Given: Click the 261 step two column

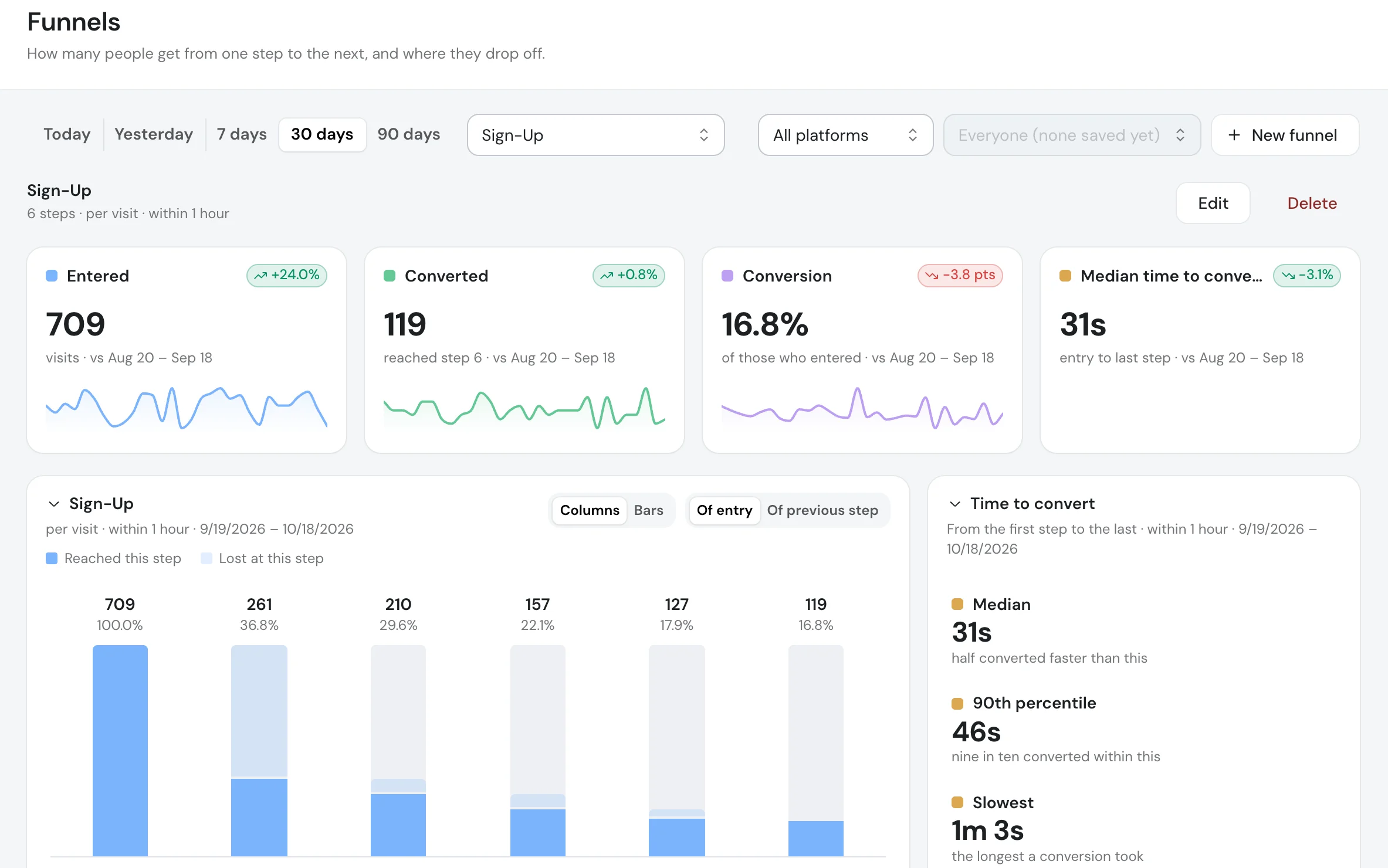Looking at the screenshot, I should [259, 751].
